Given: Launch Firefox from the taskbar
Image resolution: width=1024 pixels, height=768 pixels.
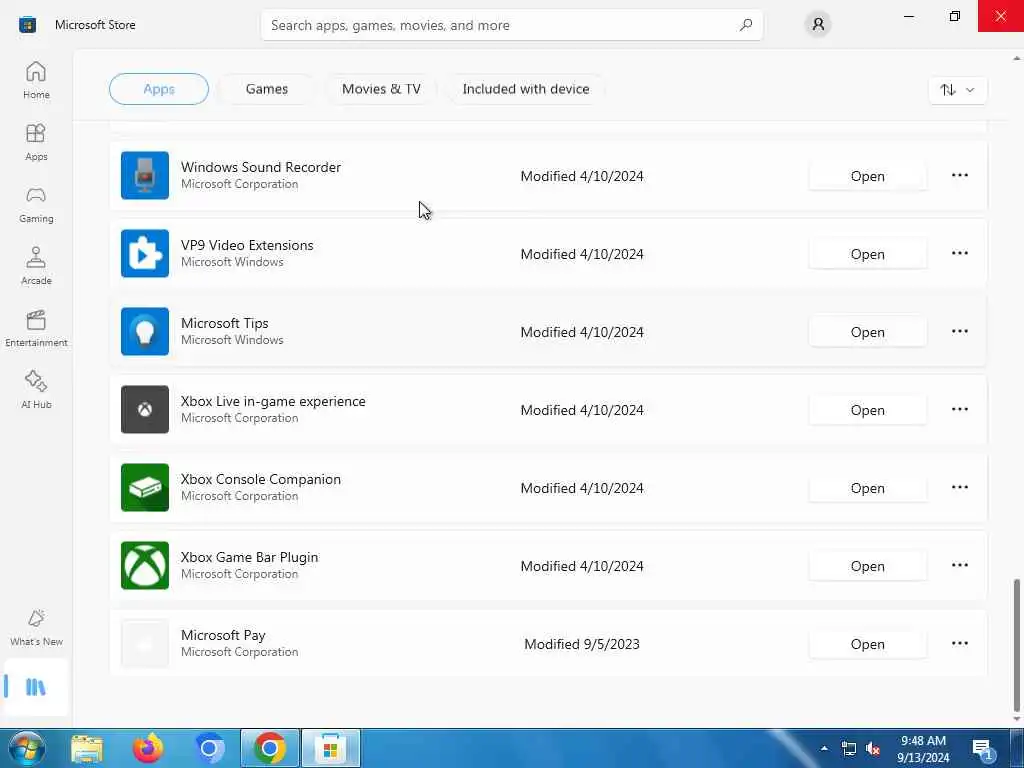Looking at the screenshot, I should 148,748.
